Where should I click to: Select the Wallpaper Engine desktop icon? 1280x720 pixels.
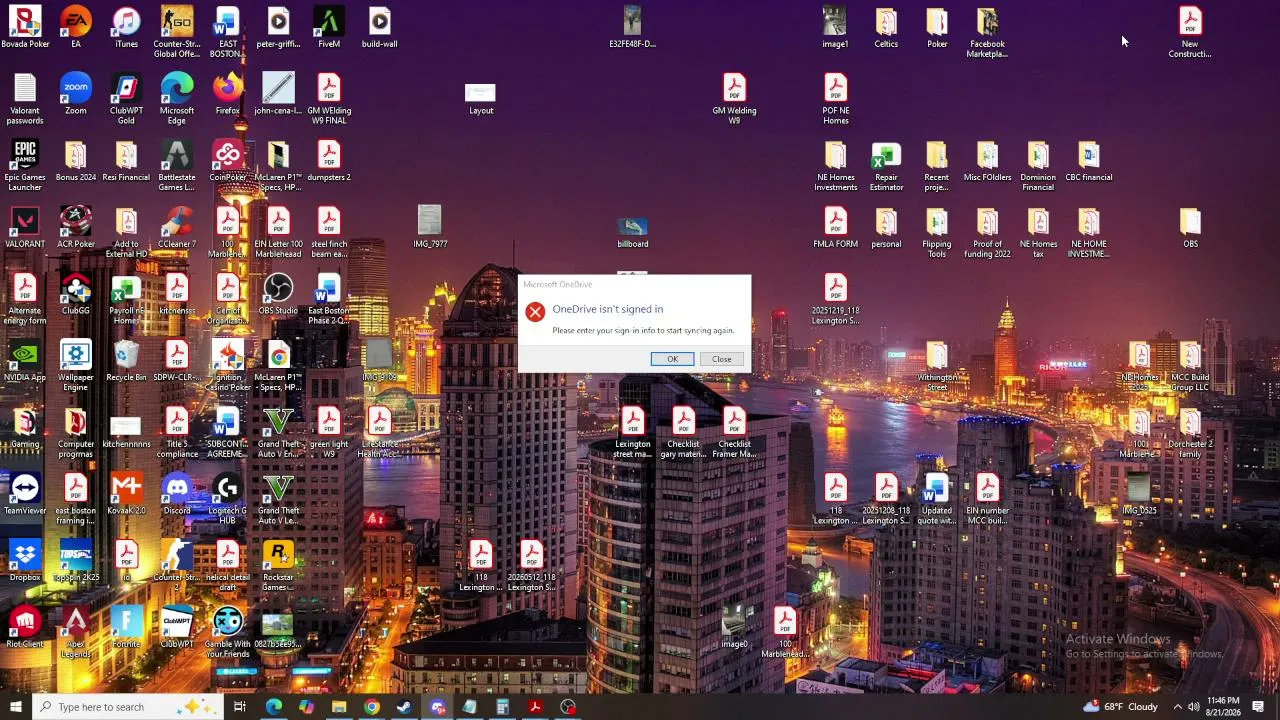(76, 366)
